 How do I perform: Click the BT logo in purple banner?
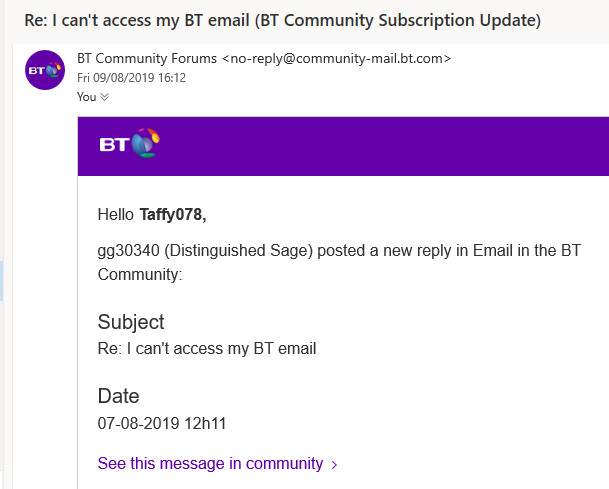tap(129, 145)
